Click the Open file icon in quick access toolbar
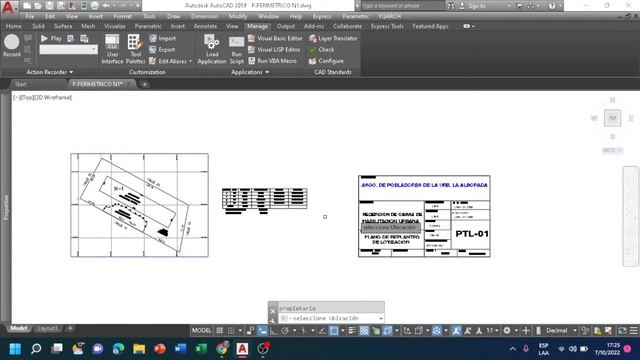 (x=38, y=6)
